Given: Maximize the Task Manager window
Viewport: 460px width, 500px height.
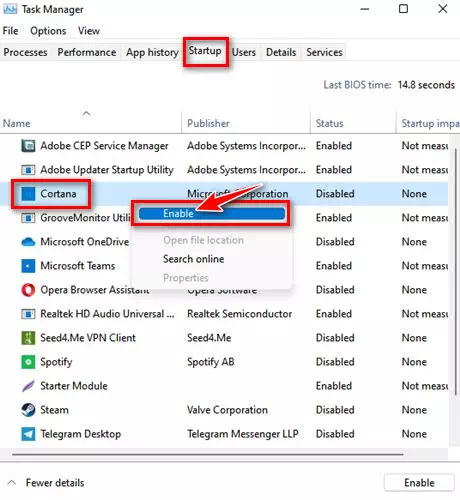Looking at the screenshot, I should pyautogui.click(x=403, y=9).
